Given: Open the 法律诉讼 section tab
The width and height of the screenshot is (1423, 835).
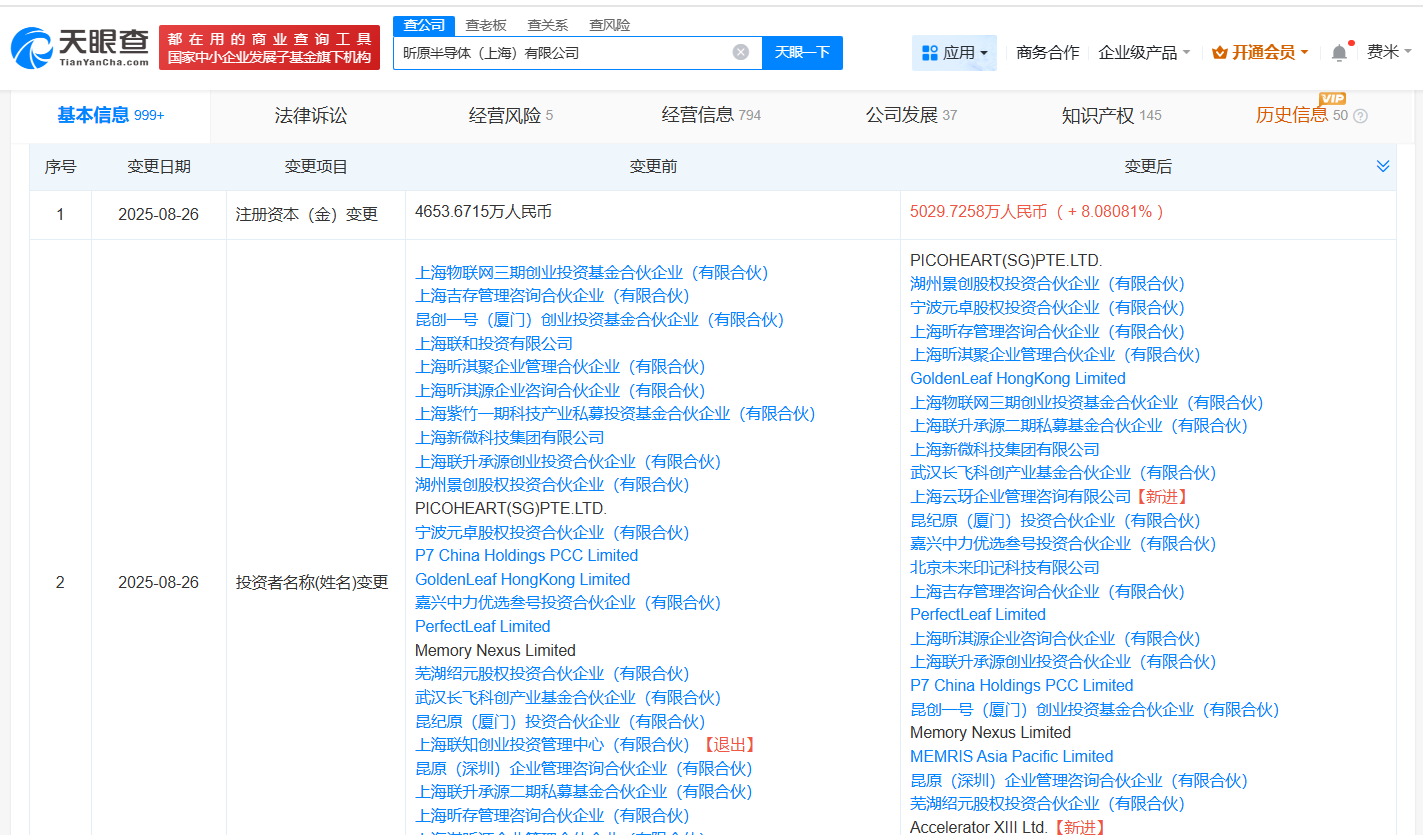Looking at the screenshot, I should [x=311, y=116].
